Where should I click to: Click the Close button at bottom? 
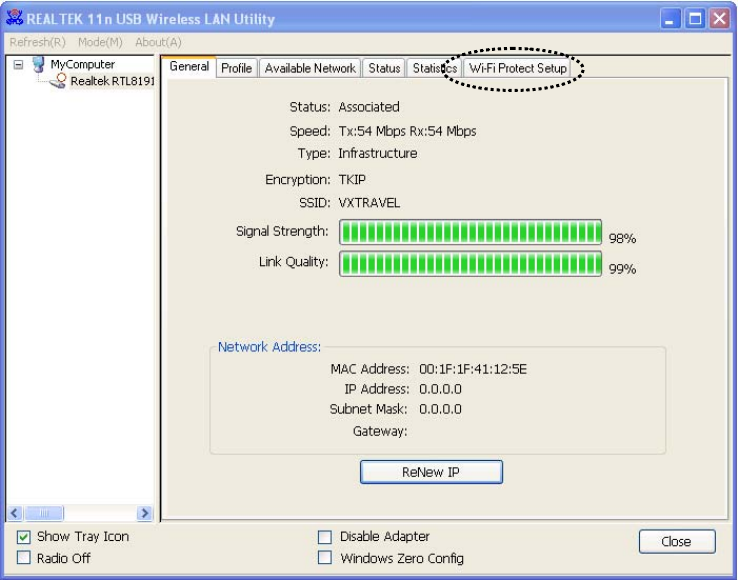coord(677,541)
